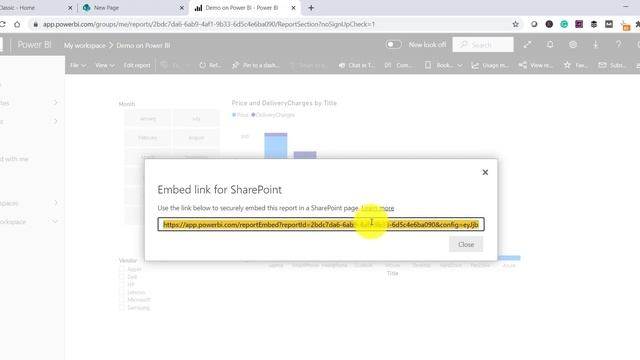640x360 pixels.
Task: Check the Dell vendor checkbox
Action: pos(122,277)
